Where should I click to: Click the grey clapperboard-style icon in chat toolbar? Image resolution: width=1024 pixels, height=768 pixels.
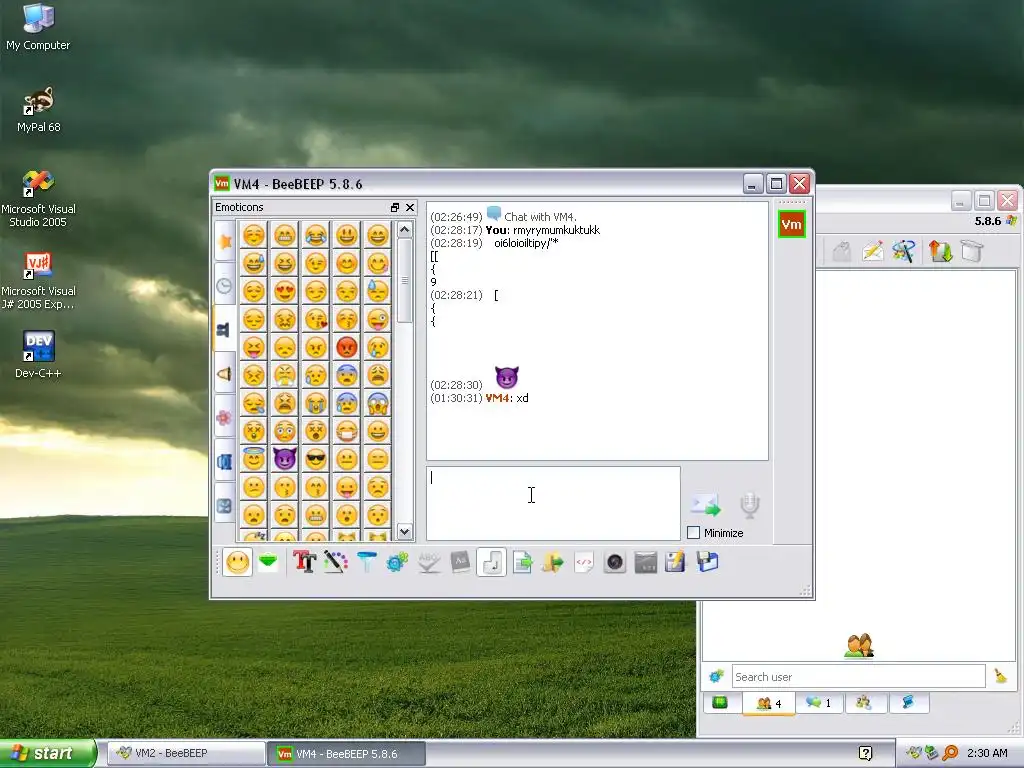pyautogui.click(x=645, y=562)
